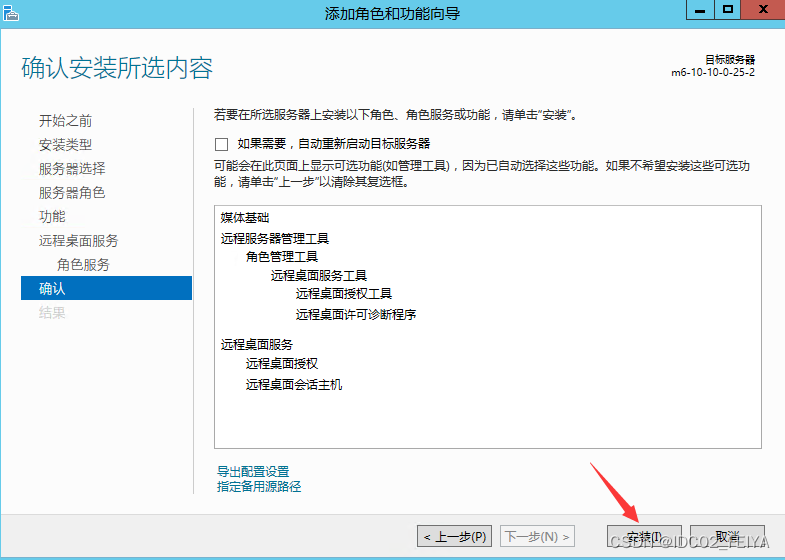Click the 取消 button
This screenshot has width=785, height=560.
coord(727,536)
